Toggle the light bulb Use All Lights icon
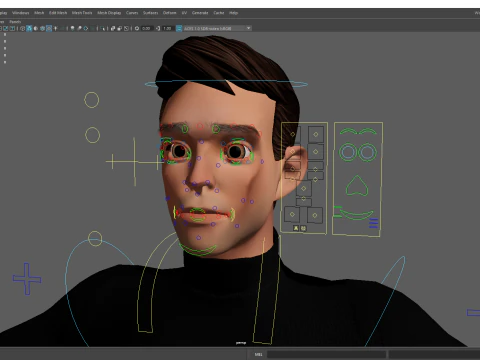The image size is (480, 360). tap(72, 28)
